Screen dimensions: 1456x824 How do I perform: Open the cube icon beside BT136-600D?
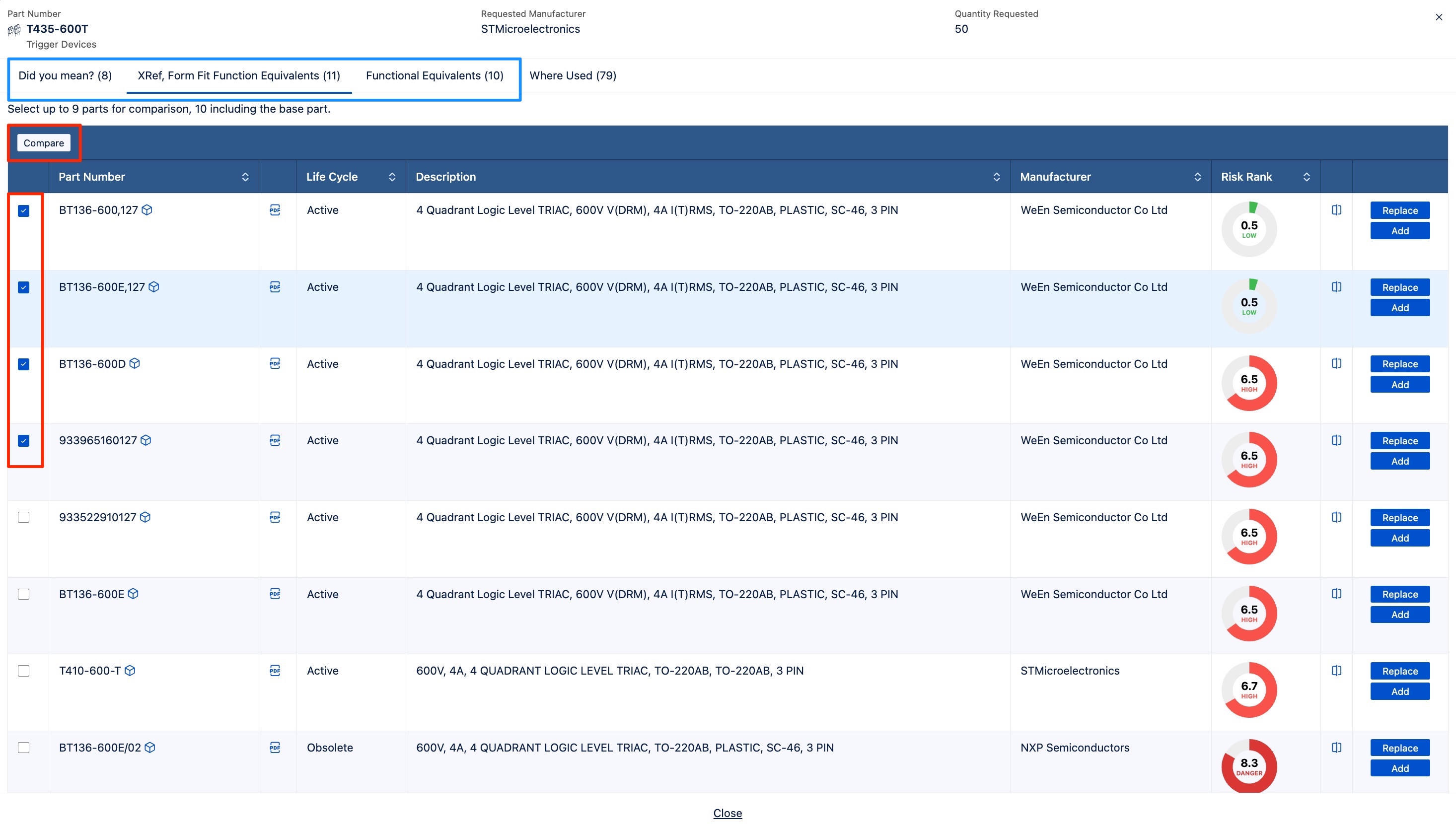pyautogui.click(x=135, y=363)
